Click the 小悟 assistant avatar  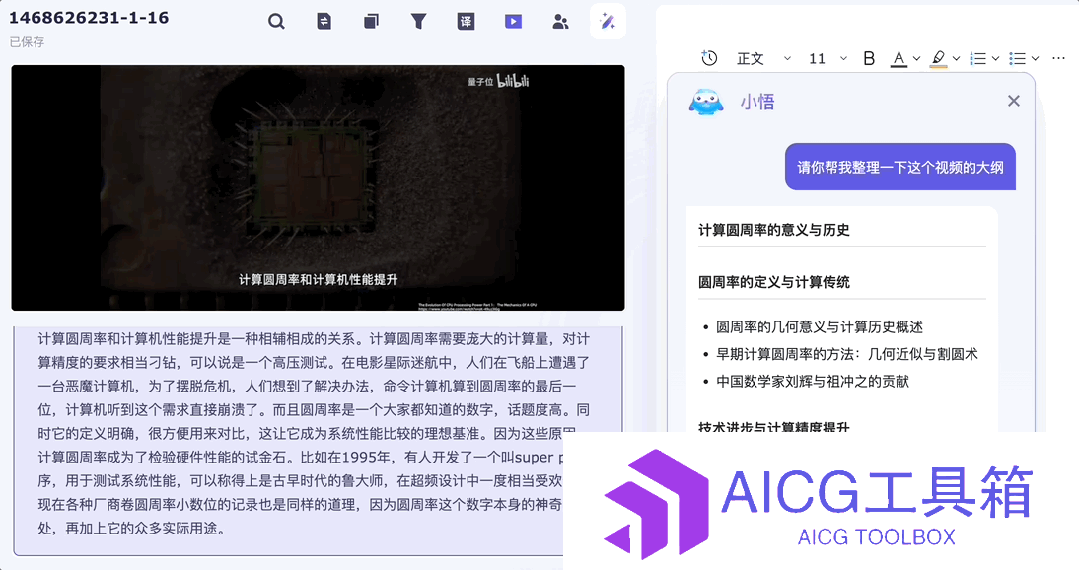tap(706, 103)
